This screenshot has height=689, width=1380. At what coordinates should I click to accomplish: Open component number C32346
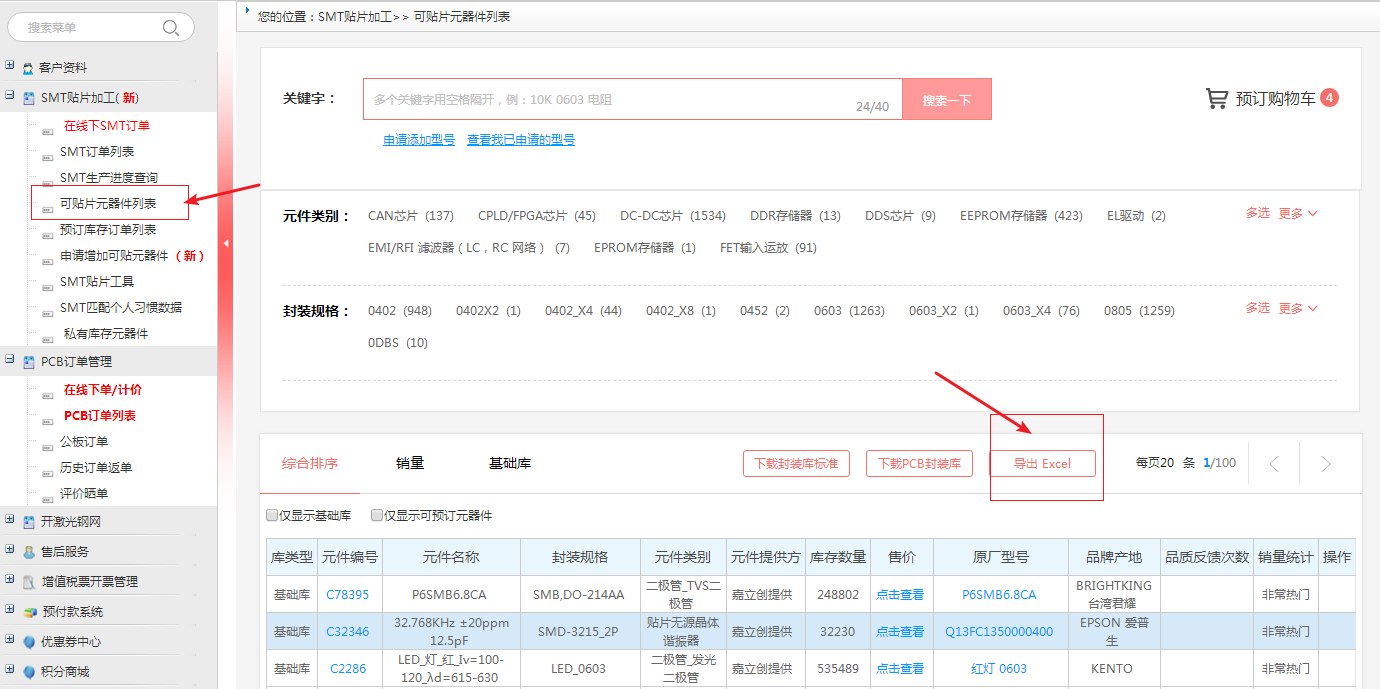(x=348, y=632)
